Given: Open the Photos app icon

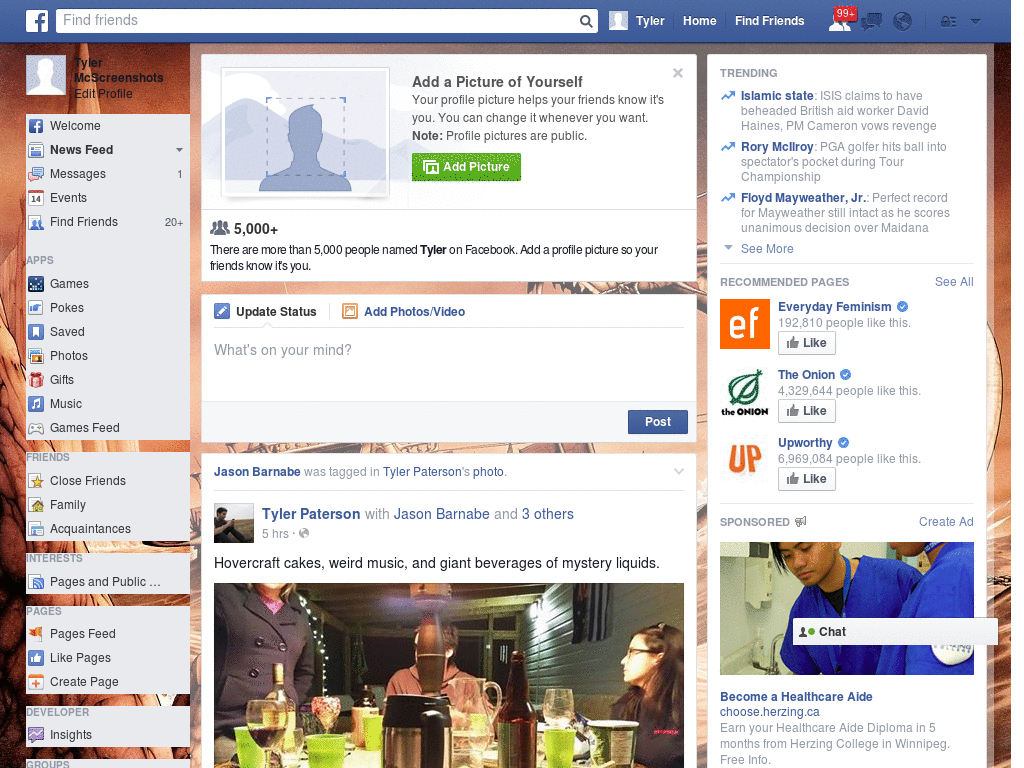Looking at the screenshot, I should [x=36, y=356].
